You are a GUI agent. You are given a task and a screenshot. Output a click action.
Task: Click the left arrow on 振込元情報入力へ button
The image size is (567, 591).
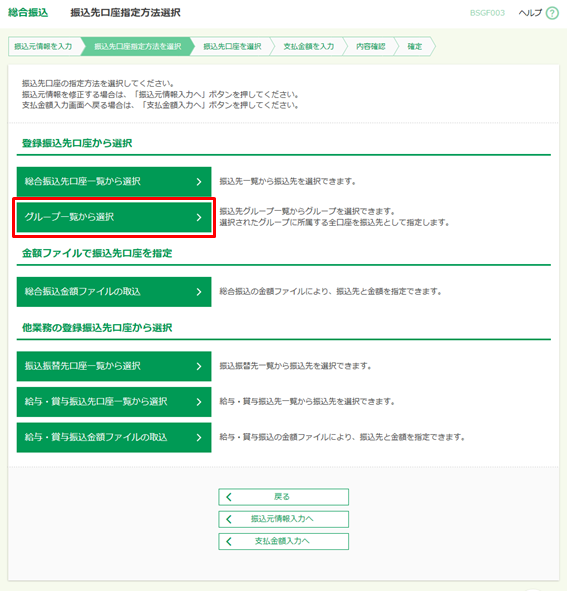[229, 519]
